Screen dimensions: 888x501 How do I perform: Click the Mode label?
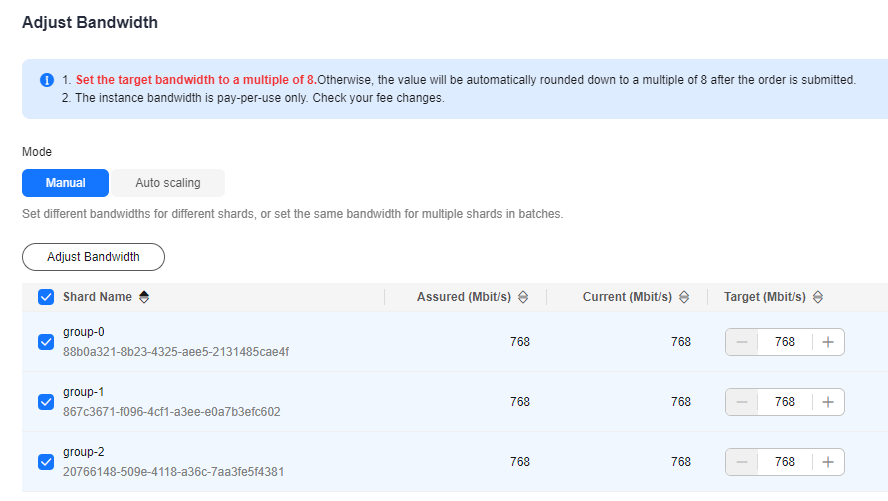point(37,152)
